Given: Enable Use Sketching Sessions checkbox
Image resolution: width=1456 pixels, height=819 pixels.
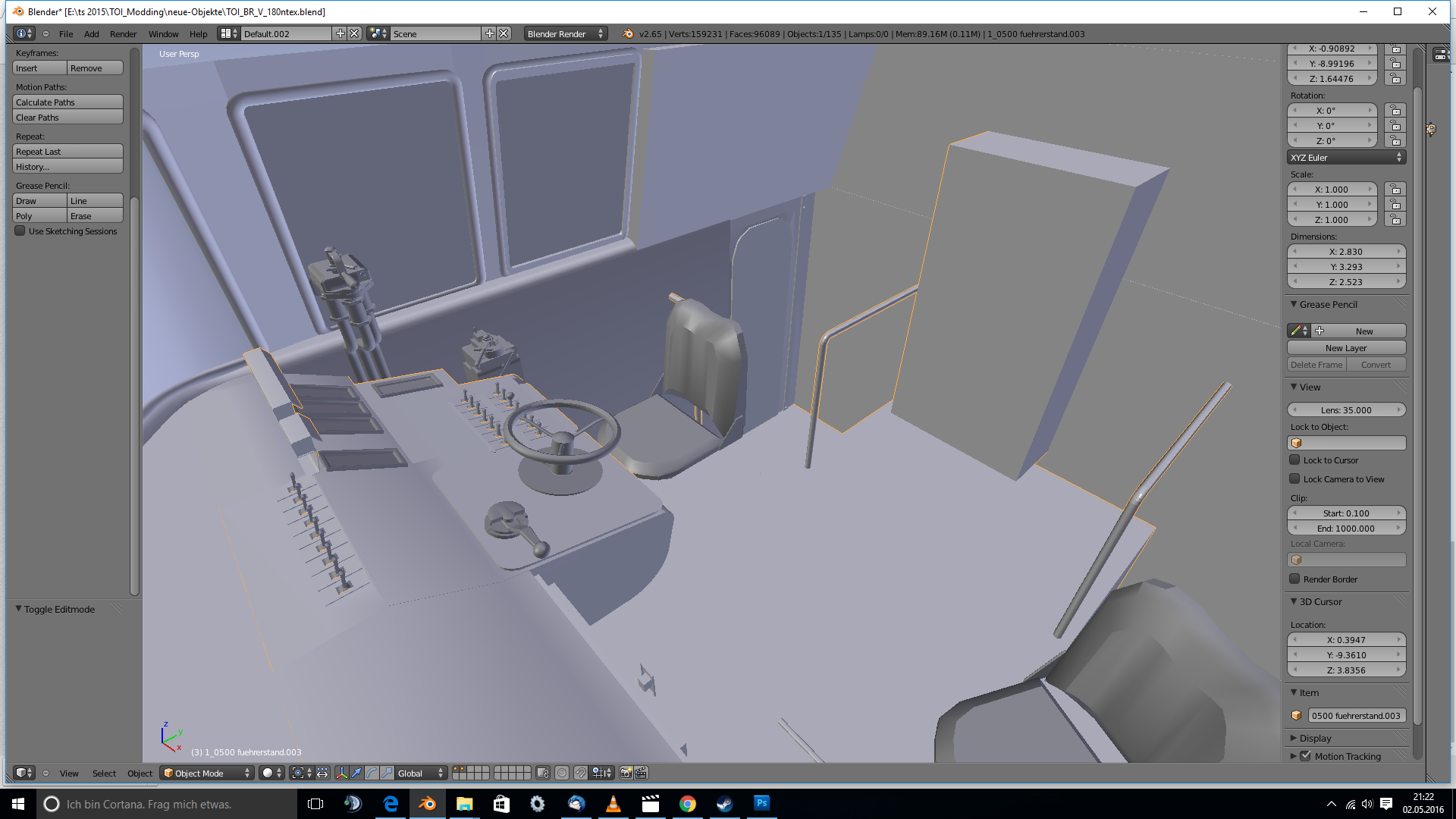Looking at the screenshot, I should pyautogui.click(x=20, y=231).
